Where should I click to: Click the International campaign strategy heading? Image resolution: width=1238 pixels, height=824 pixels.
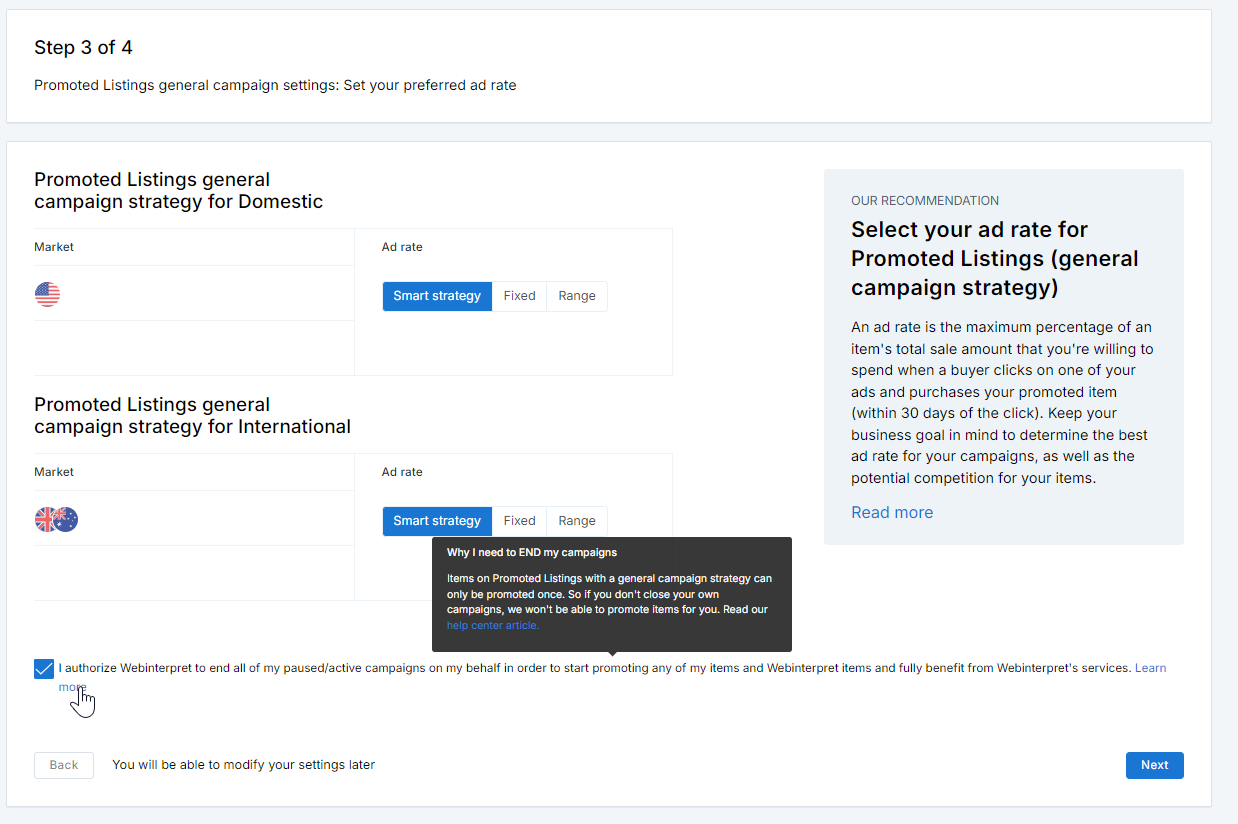pos(192,415)
